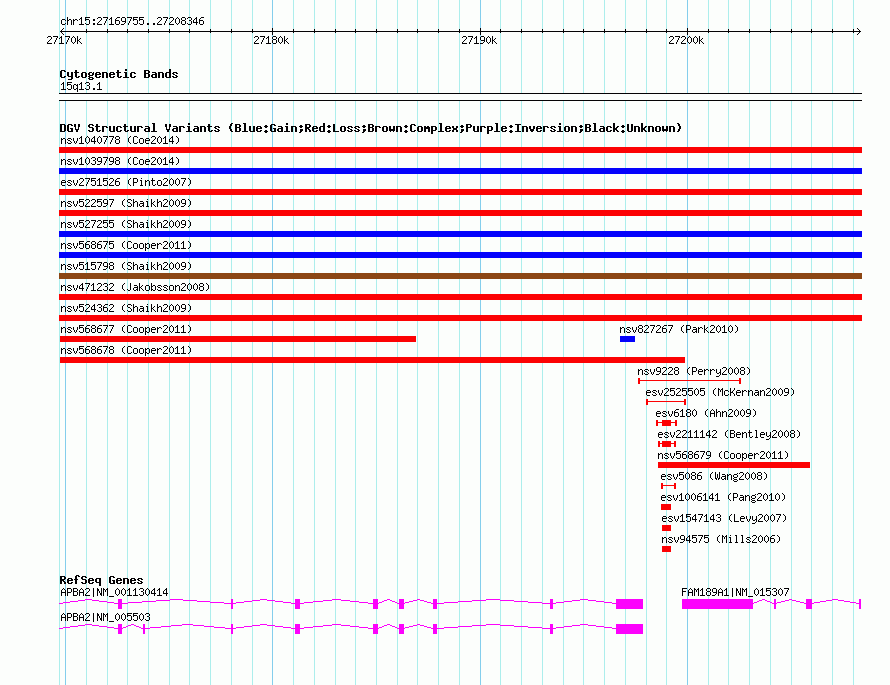Click nsv568679 (Cooper2011) label
Viewport: 890px width, 685px height.
point(723,455)
